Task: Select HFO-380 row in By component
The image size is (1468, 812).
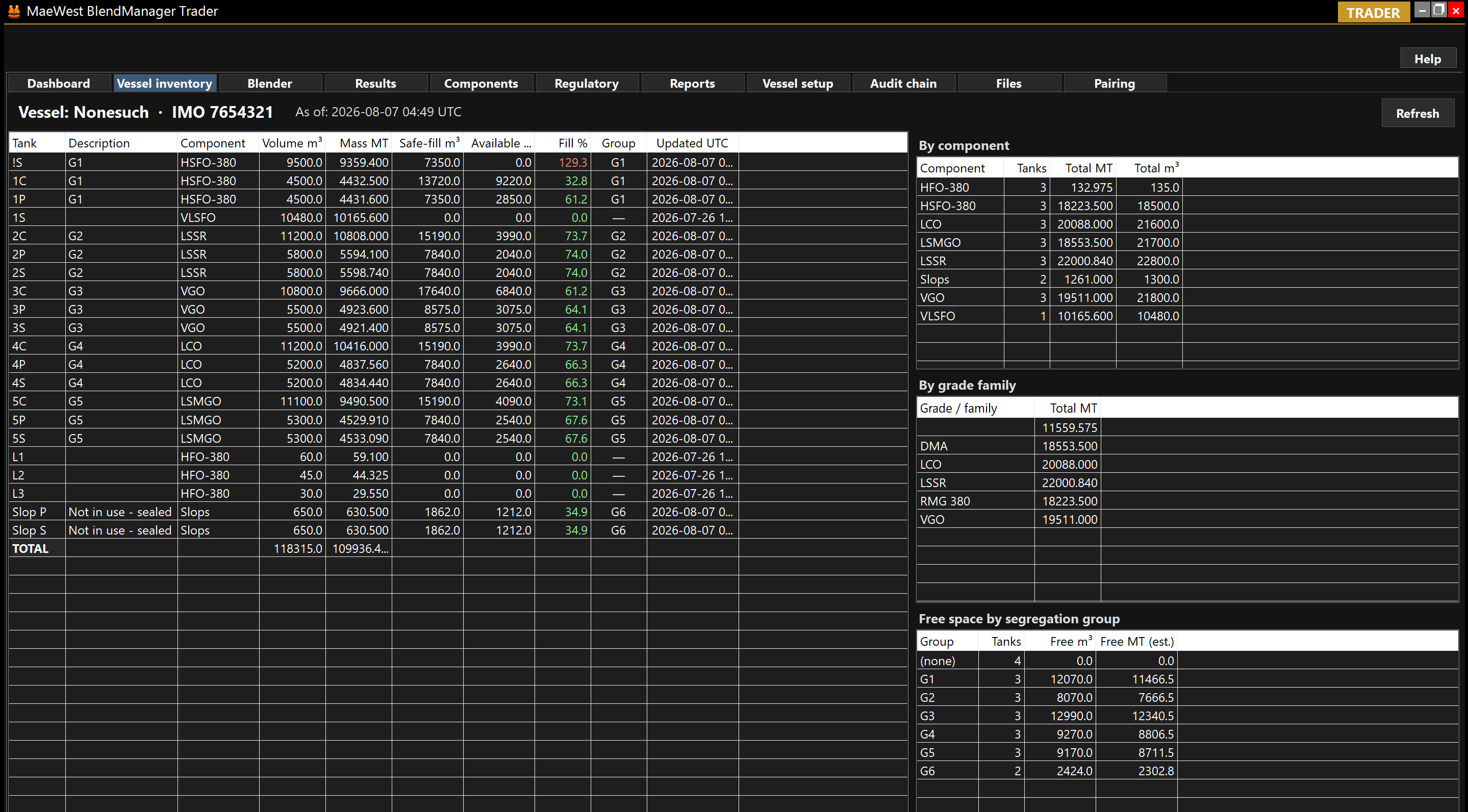Action: (x=1187, y=188)
